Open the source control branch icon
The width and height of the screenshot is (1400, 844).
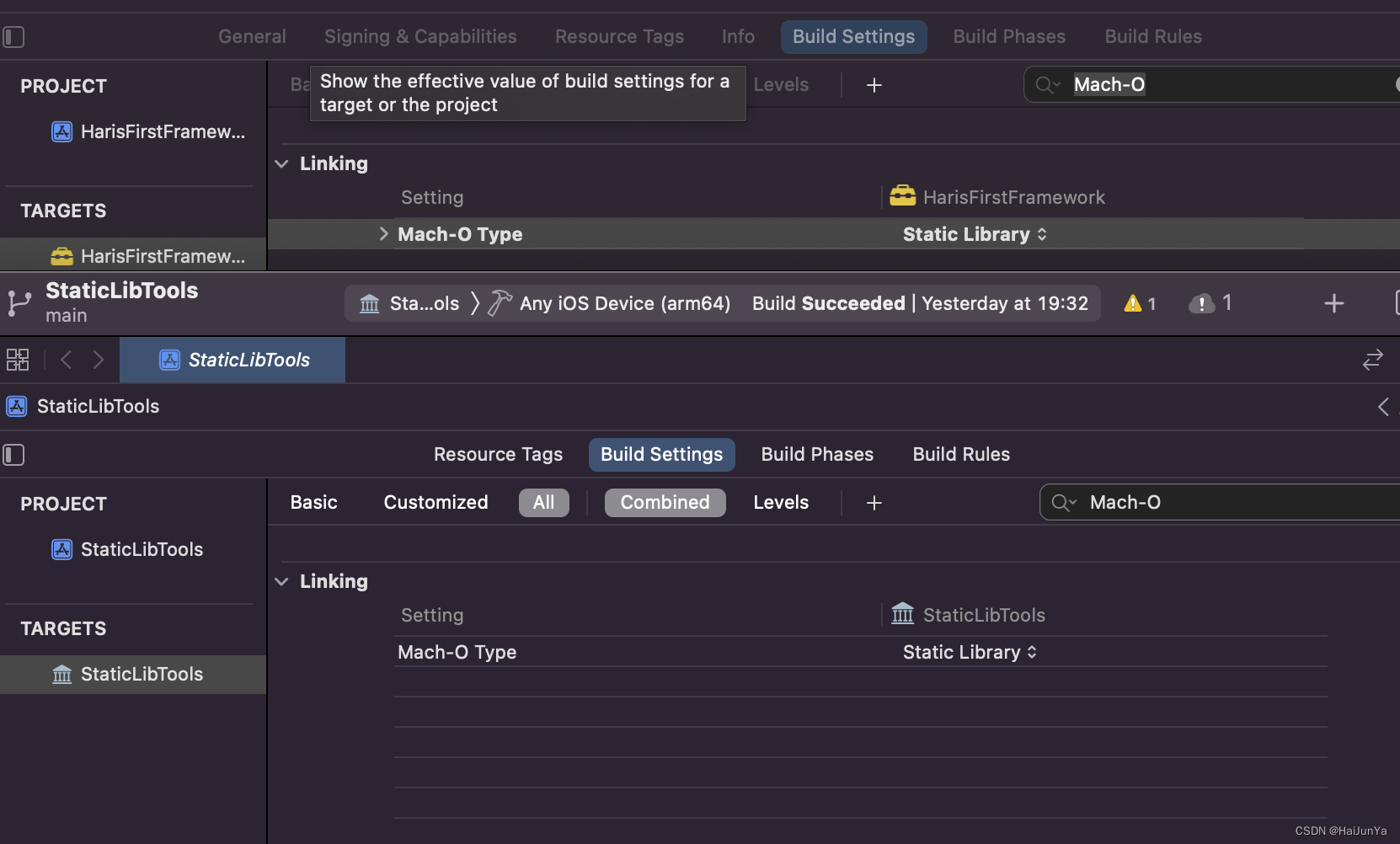coord(19,303)
